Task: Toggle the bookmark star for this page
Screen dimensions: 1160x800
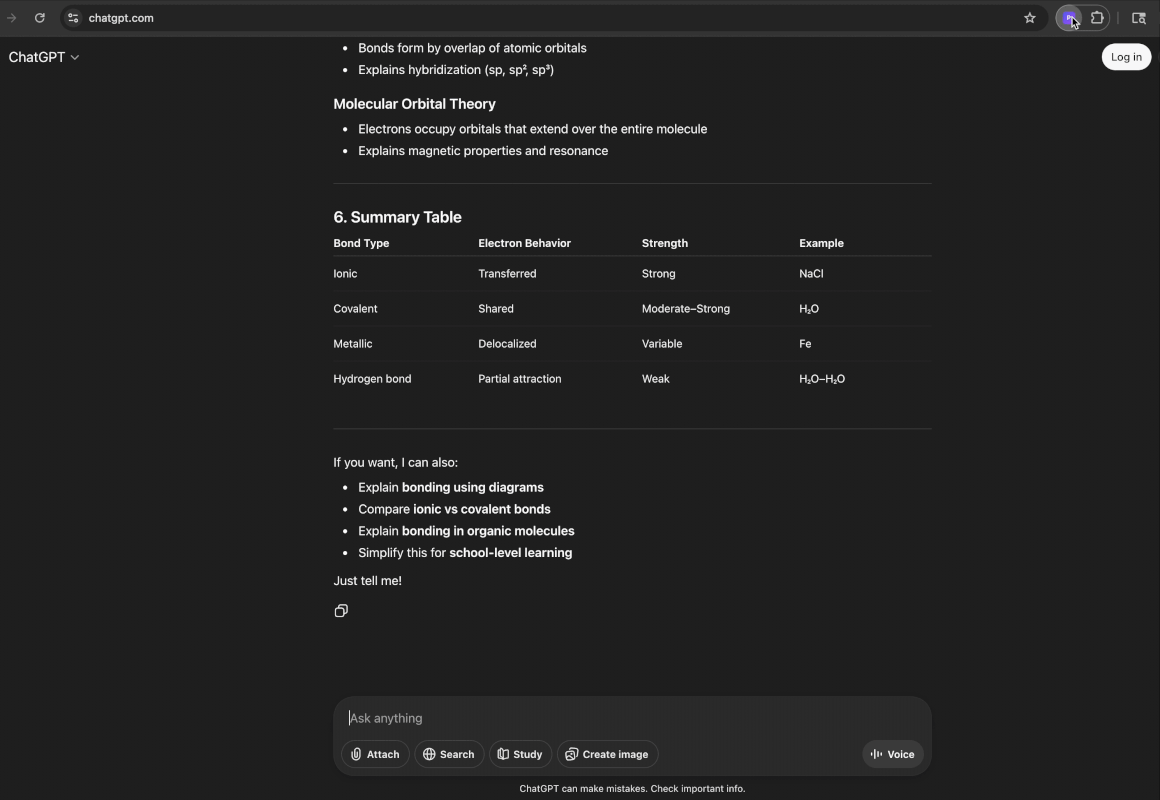Action: point(1029,17)
